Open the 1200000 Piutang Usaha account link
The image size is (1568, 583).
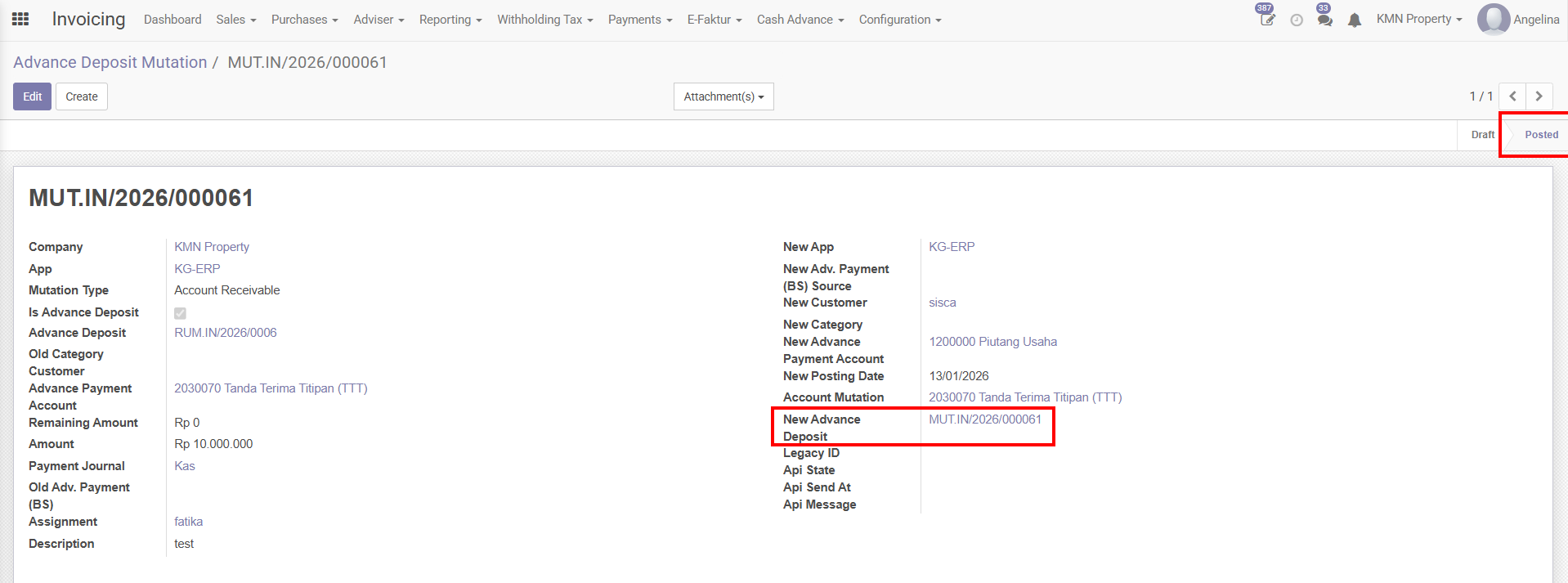pyautogui.click(x=992, y=342)
